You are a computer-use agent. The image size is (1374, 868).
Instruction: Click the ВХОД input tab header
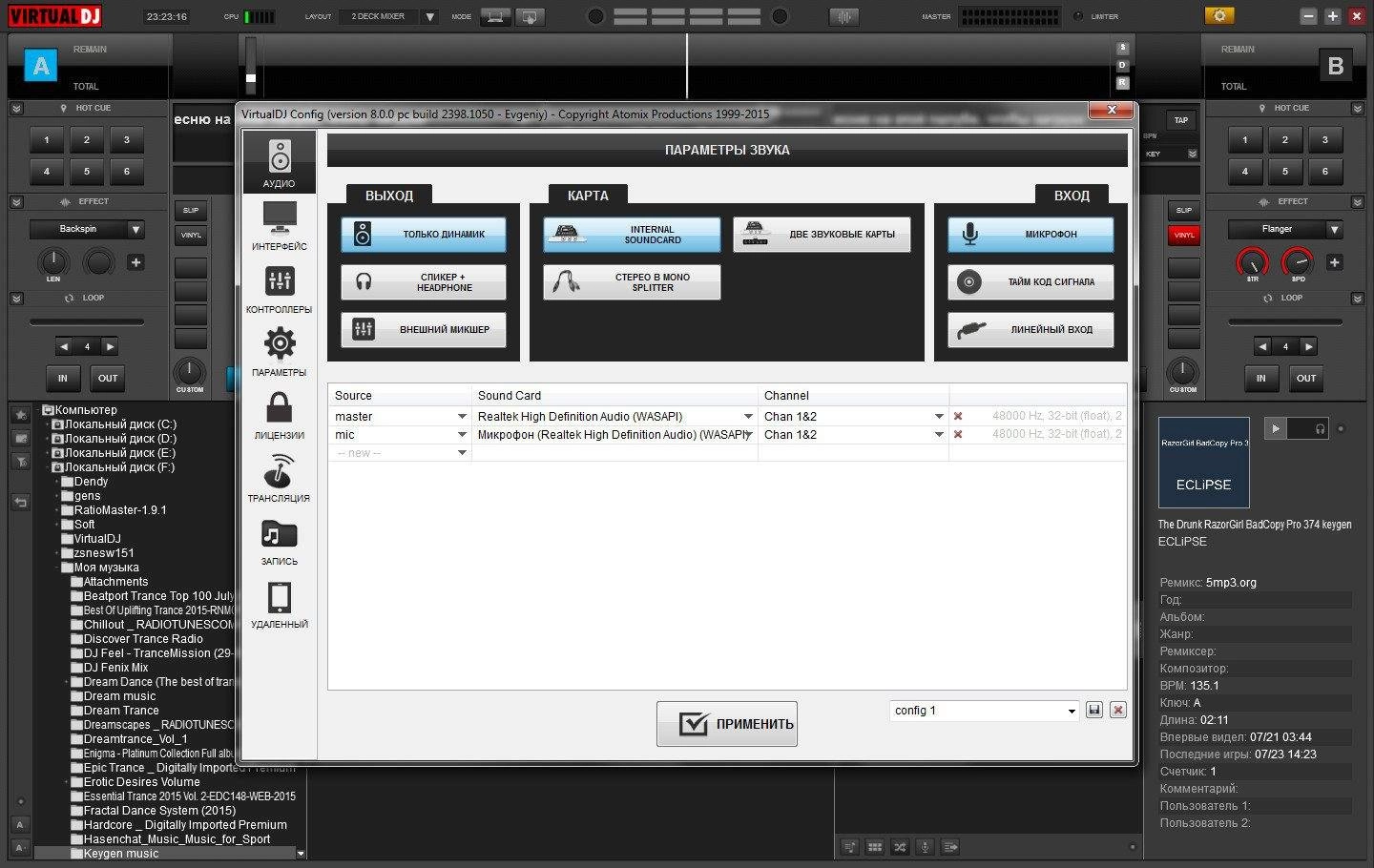click(1072, 195)
